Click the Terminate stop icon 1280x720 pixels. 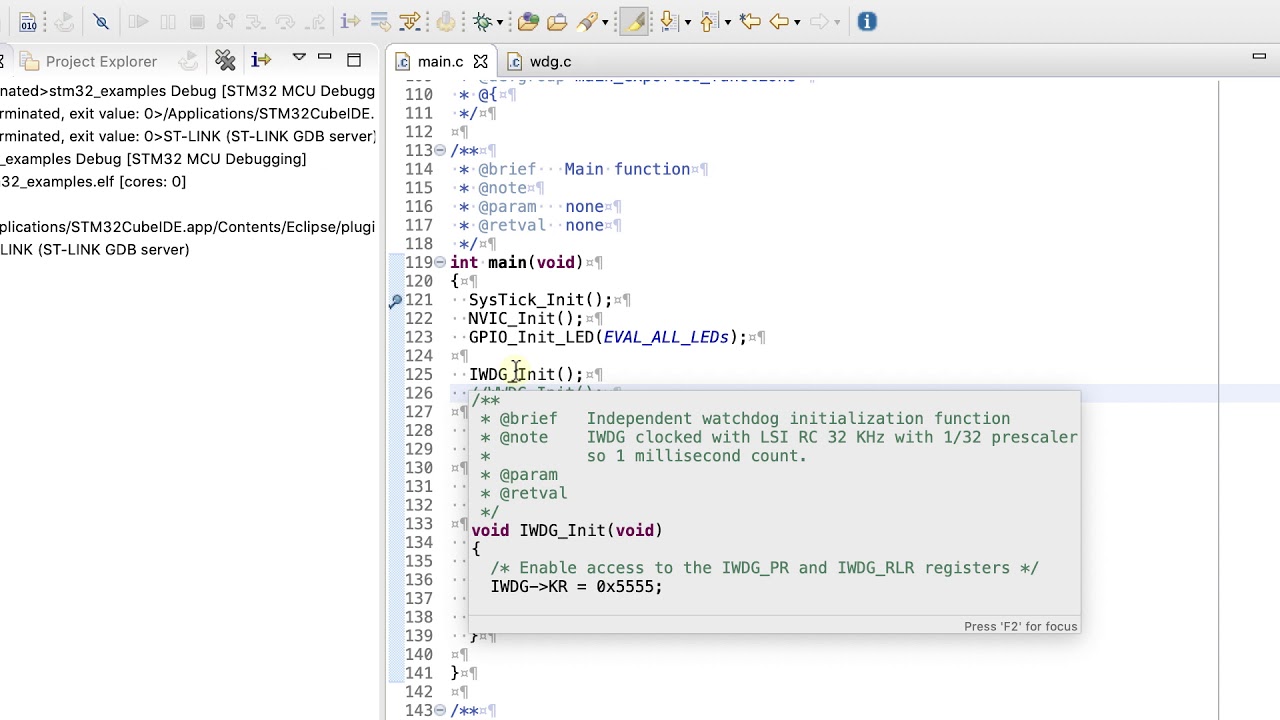coord(197,22)
